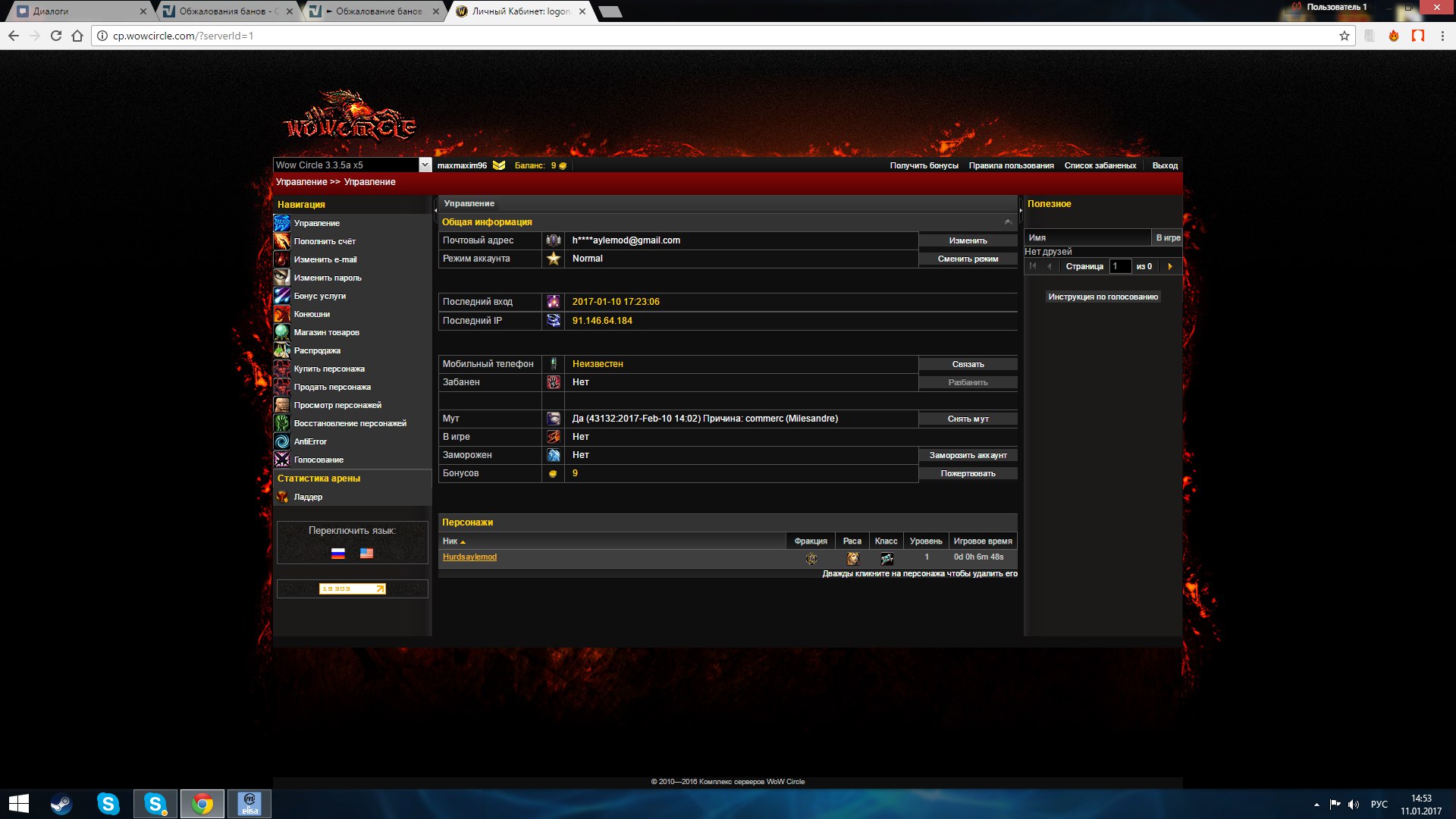
Task: Open the Steam taskbar icon
Action: coord(61,804)
